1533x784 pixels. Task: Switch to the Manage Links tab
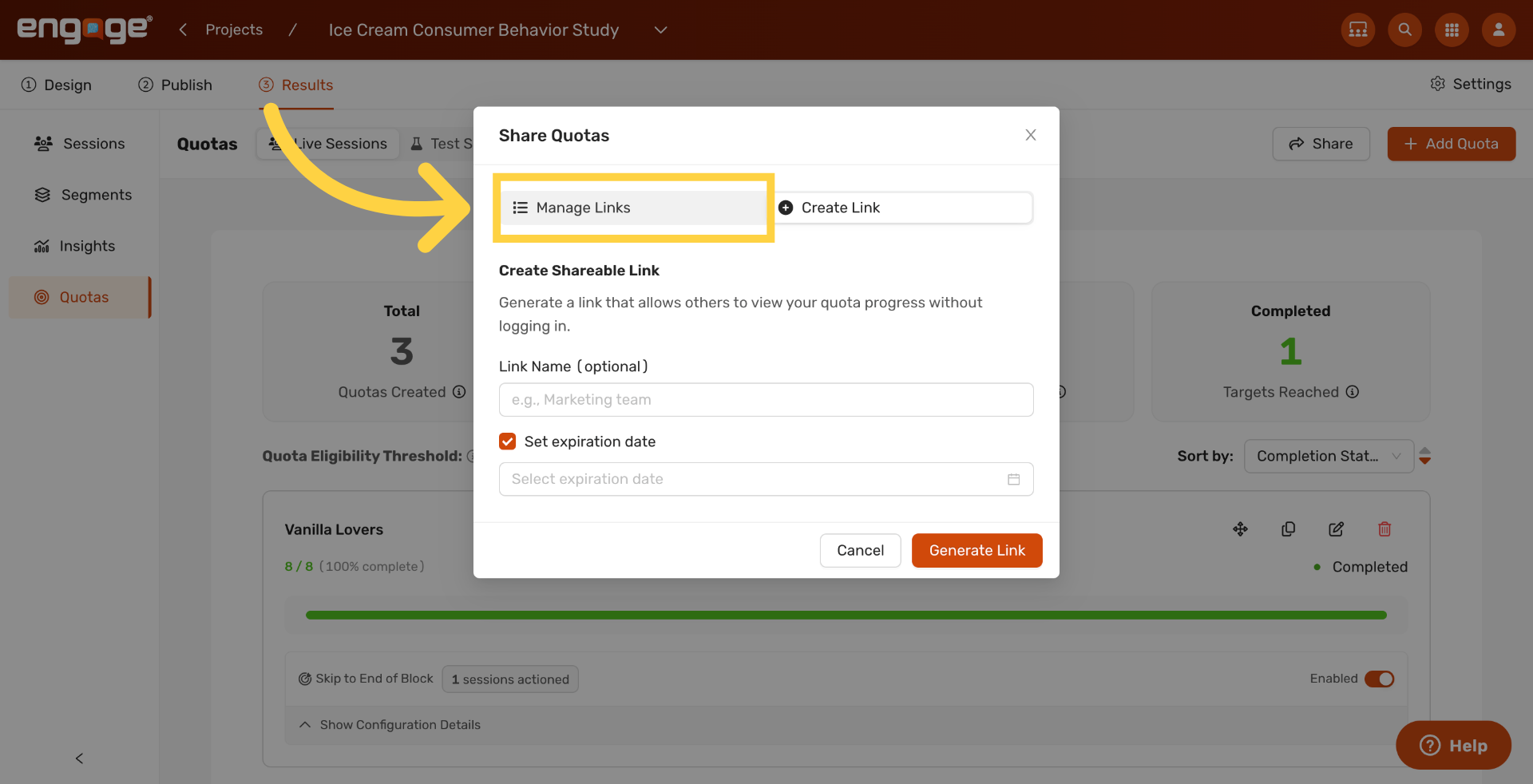coord(633,208)
